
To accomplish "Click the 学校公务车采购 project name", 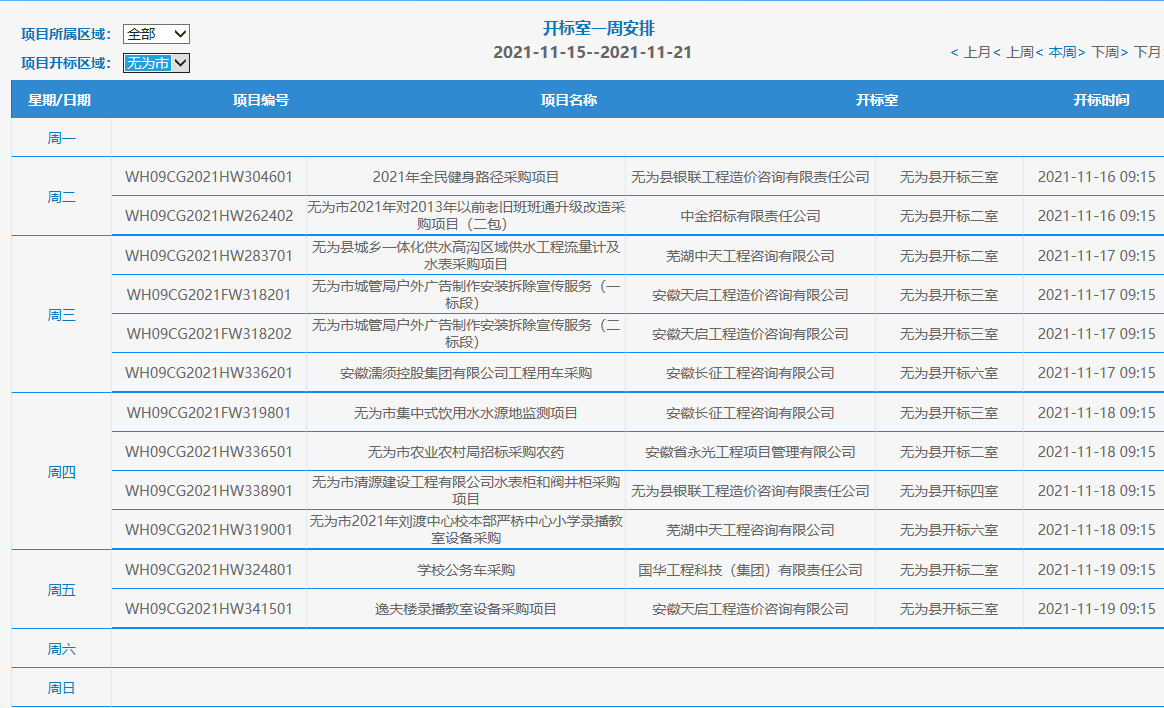I will pos(466,570).
